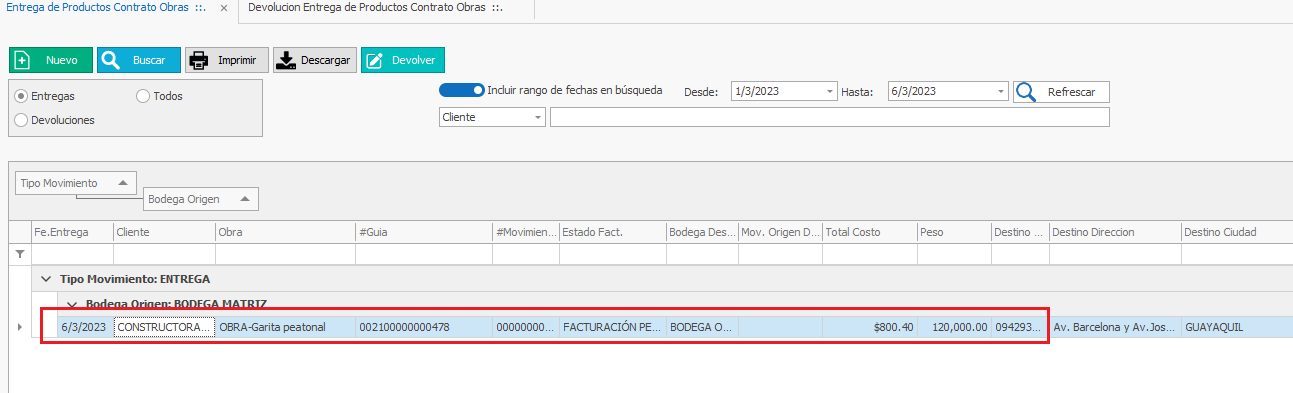
Task: Open the Hasta date dropdown
Action: click(x=1002, y=92)
